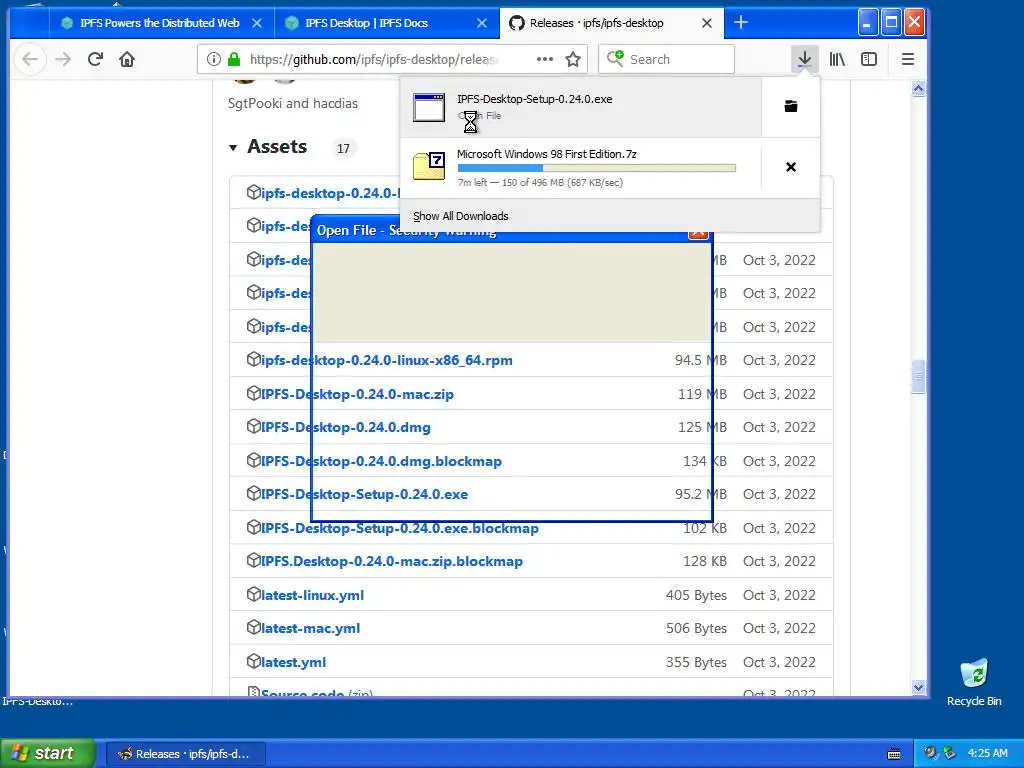The height and width of the screenshot is (768, 1024).
Task: Select the Releases ipfs/ipfs-desktop tab
Action: (596, 23)
